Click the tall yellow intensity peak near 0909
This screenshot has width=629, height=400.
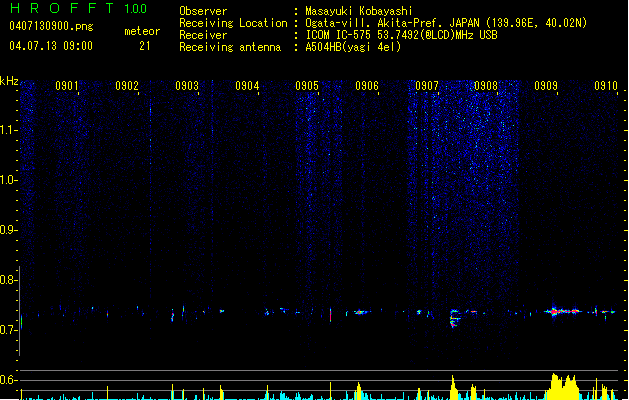[x=563, y=387]
